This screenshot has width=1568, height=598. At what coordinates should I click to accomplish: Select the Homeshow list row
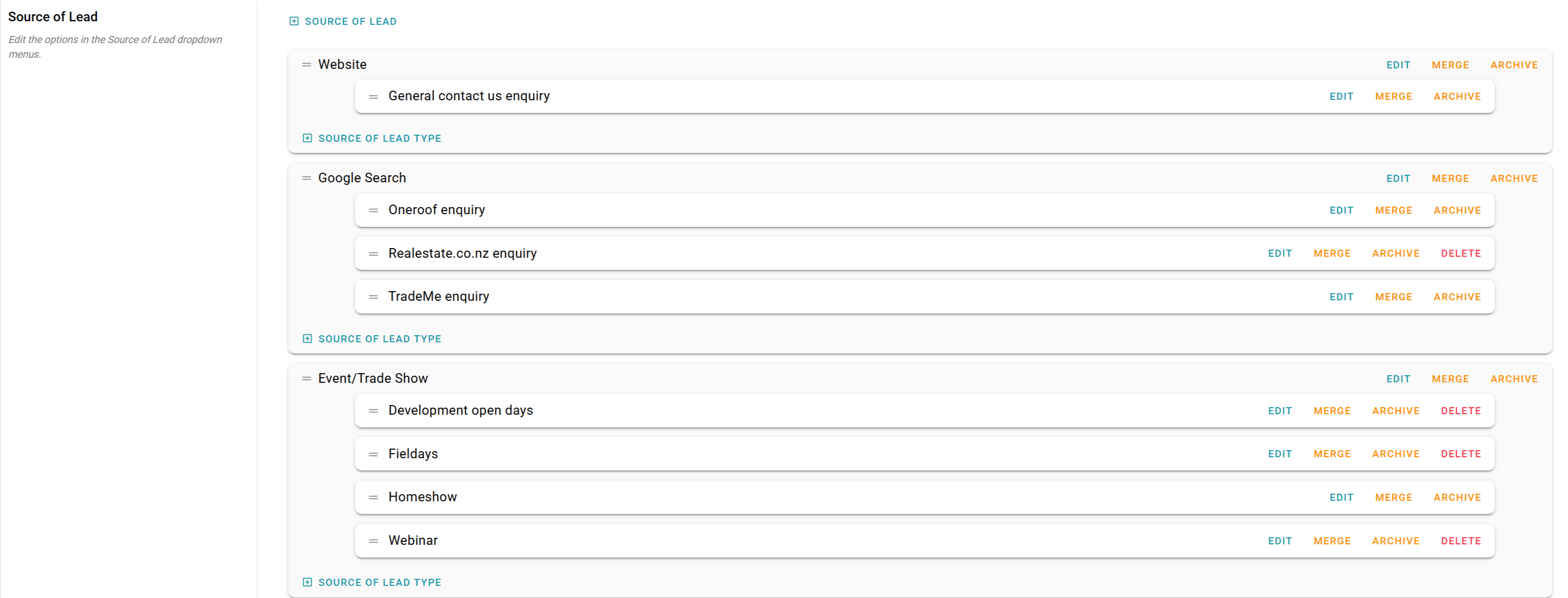point(924,497)
